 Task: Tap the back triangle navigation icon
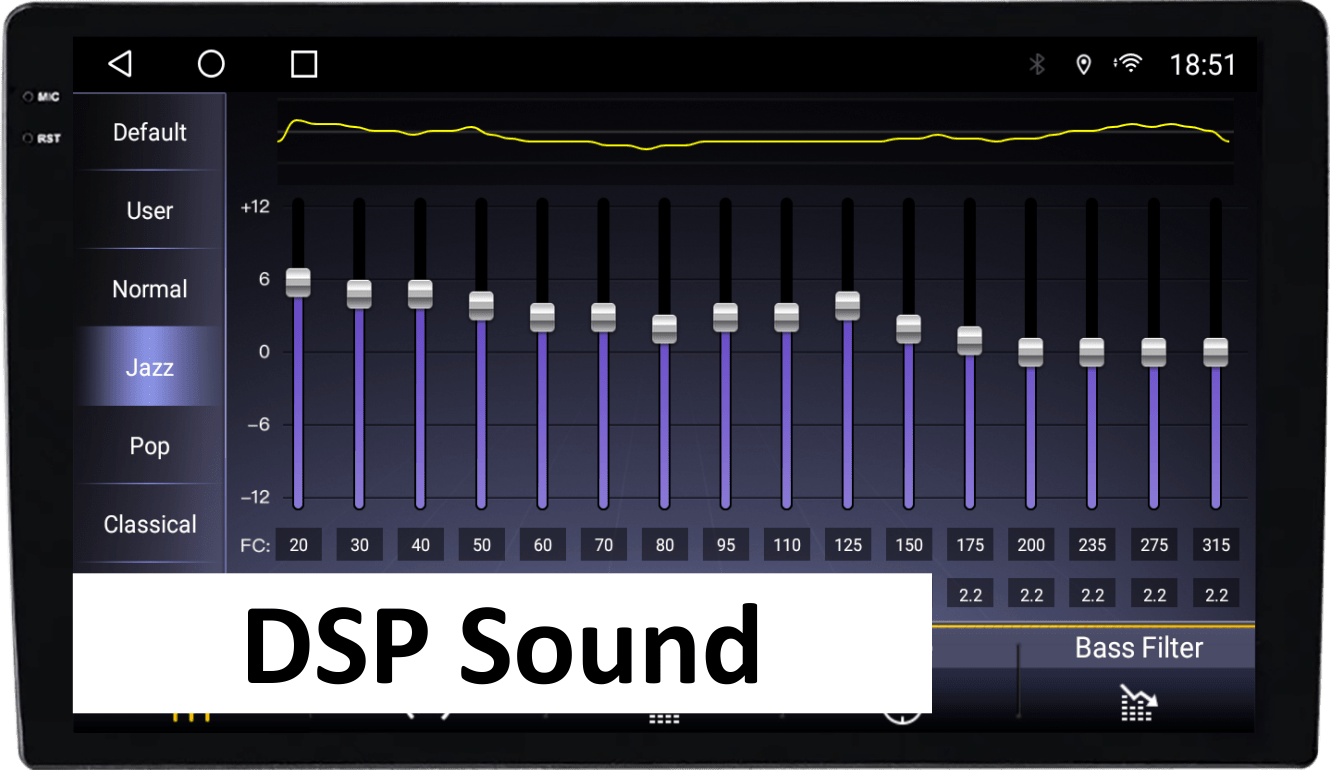[120, 64]
